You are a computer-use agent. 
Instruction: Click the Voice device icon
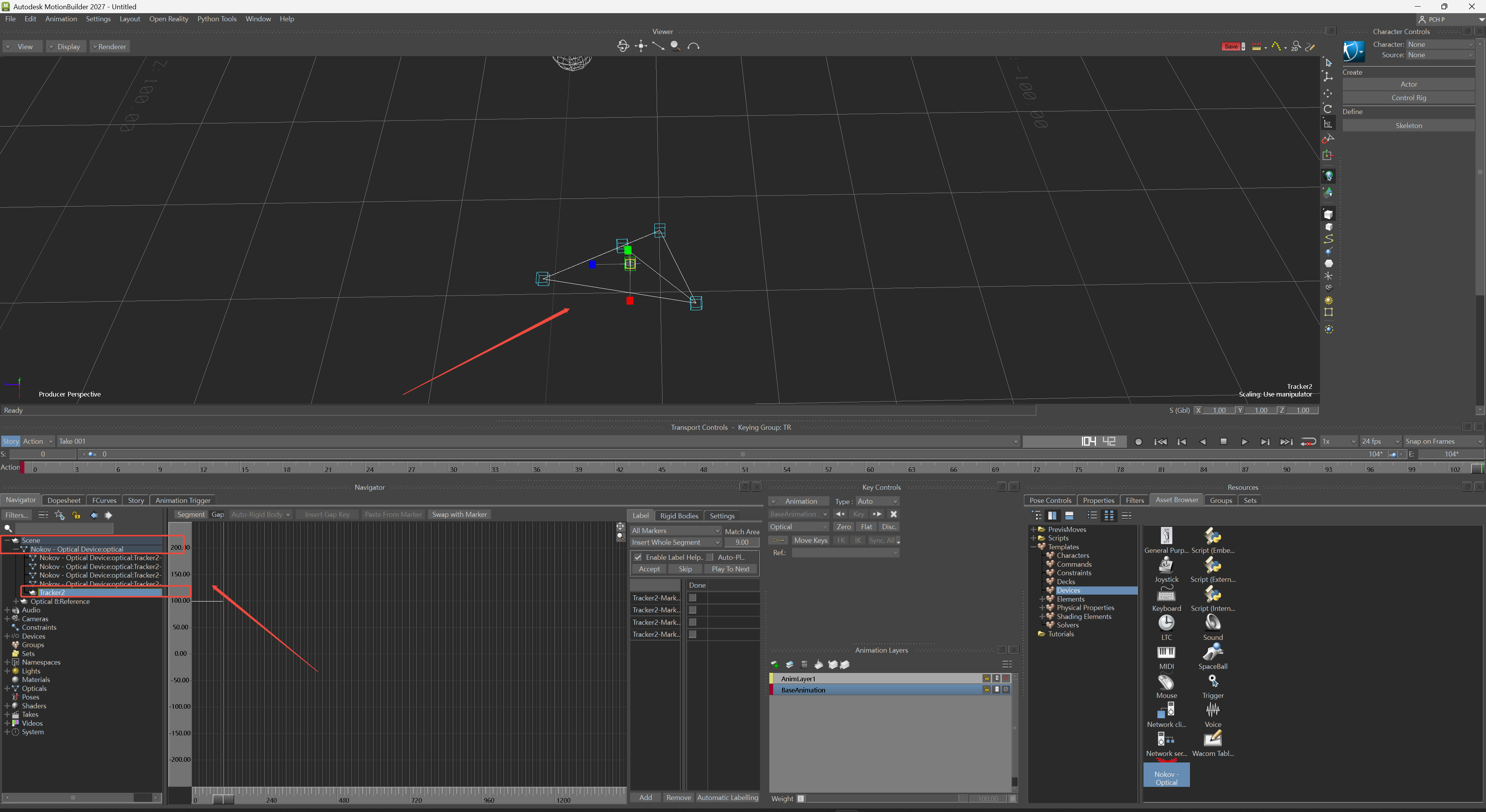pyautogui.click(x=1212, y=710)
